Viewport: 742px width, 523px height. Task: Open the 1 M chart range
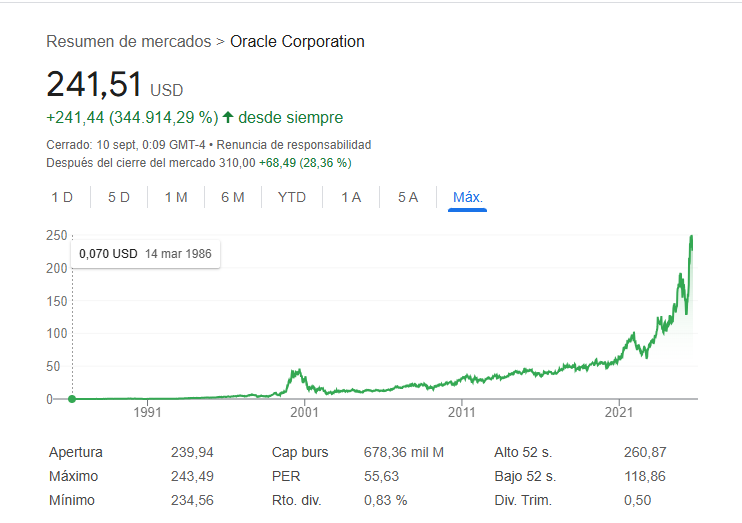point(176,197)
